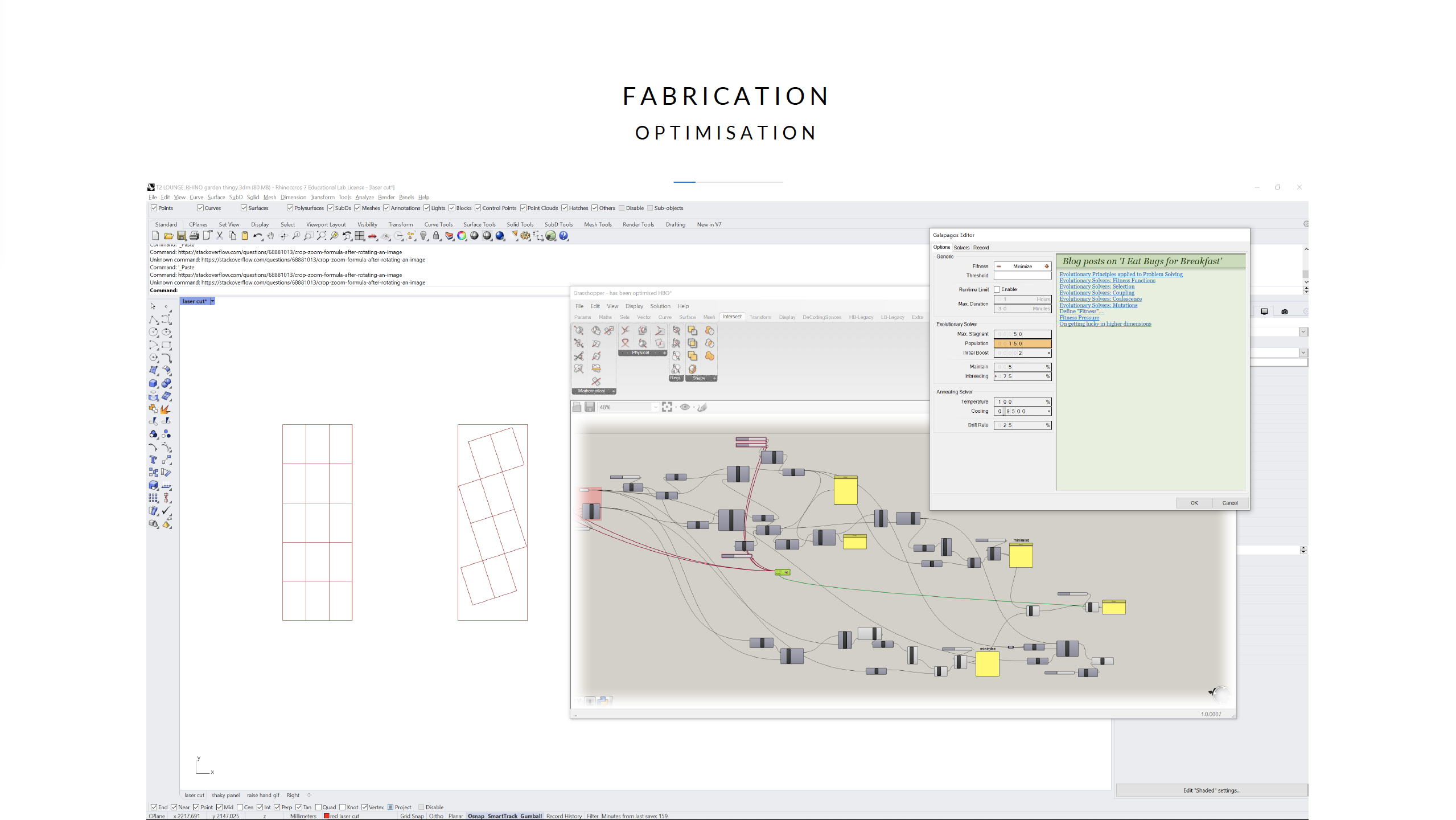Image resolution: width=1456 pixels, height=820 pixels.
Task: Click the Save file toolbar icon
Action: (x=181, y=236)
